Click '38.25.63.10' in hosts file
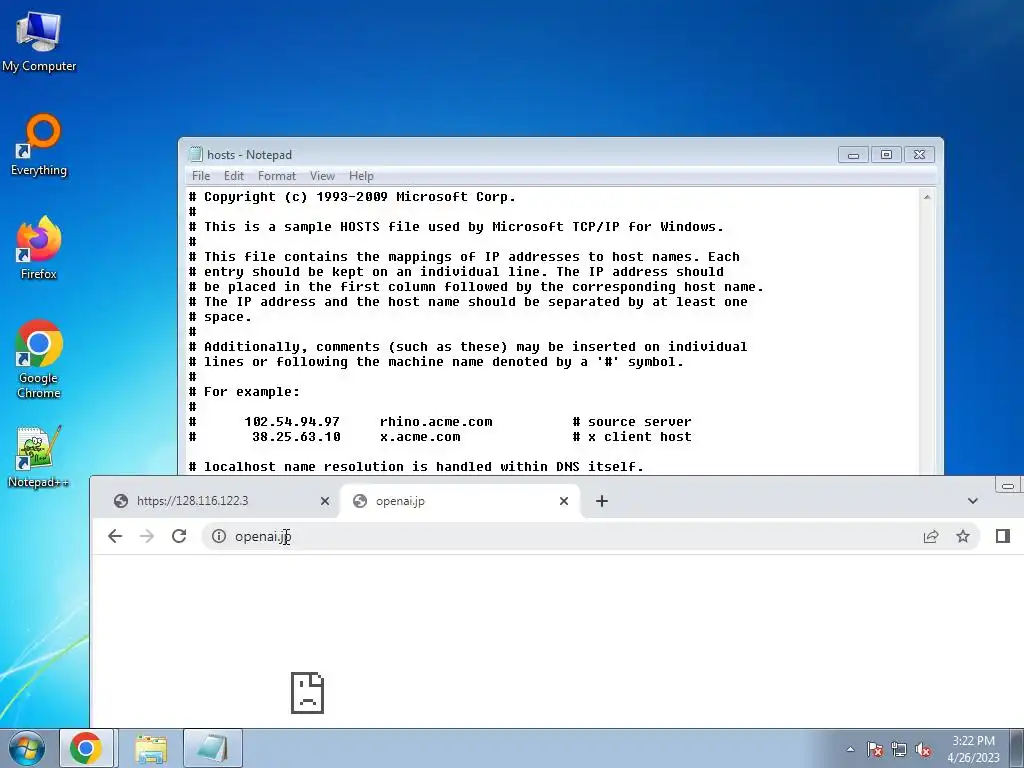The height and width of the screenshot is (768, 1024). point(296,437)
